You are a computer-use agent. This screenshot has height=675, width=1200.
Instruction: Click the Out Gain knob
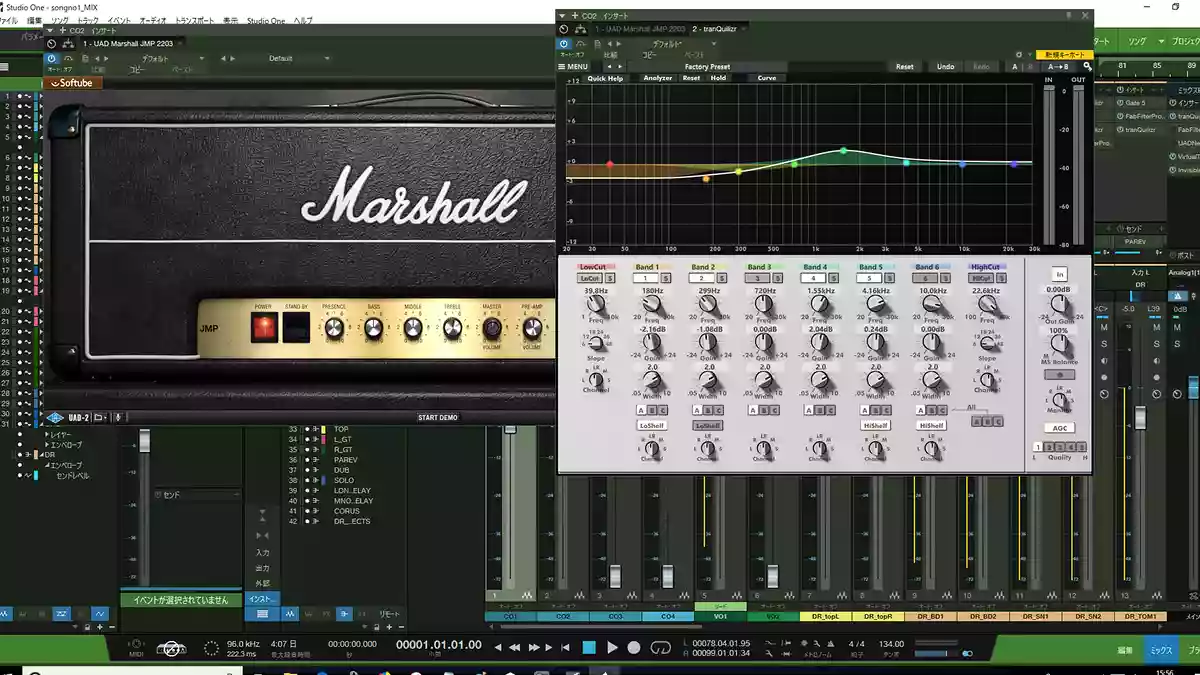1059,303
